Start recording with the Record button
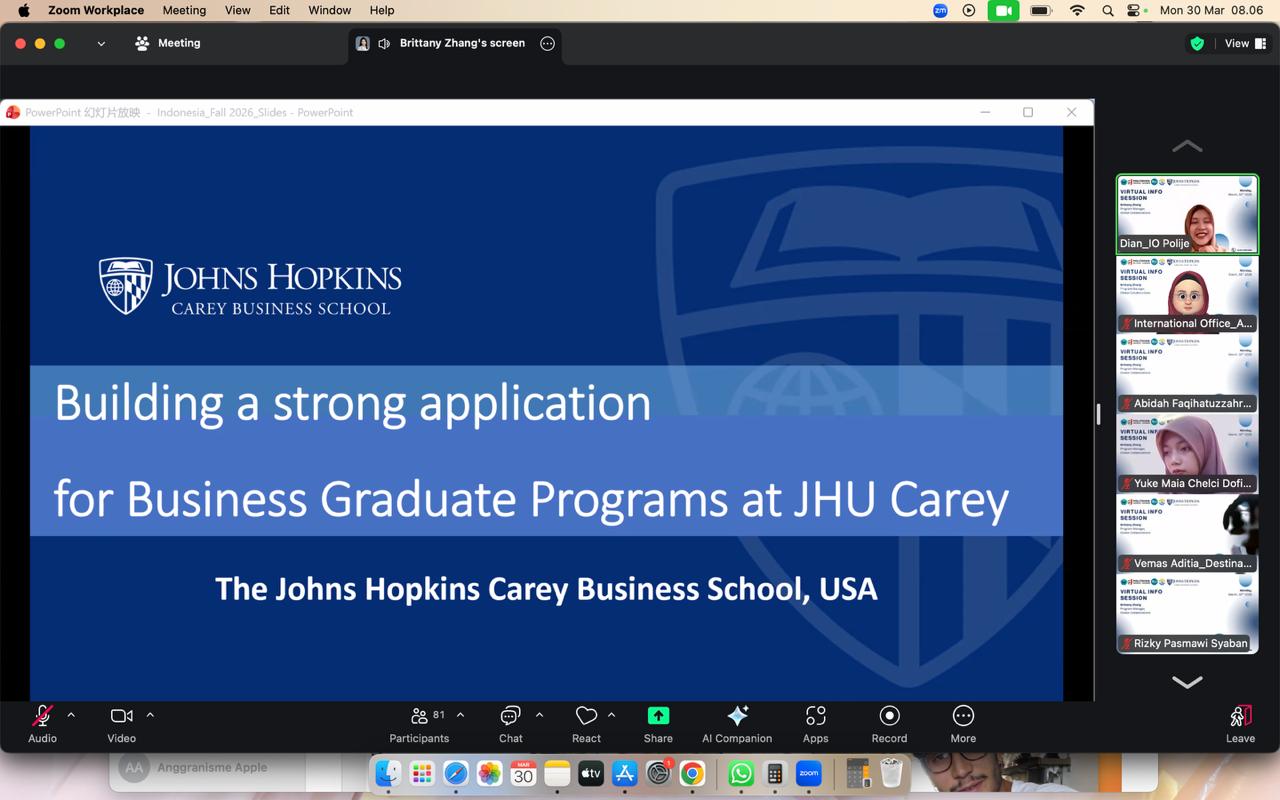This screenshot has height=800, width=1280. coord(889,724)
